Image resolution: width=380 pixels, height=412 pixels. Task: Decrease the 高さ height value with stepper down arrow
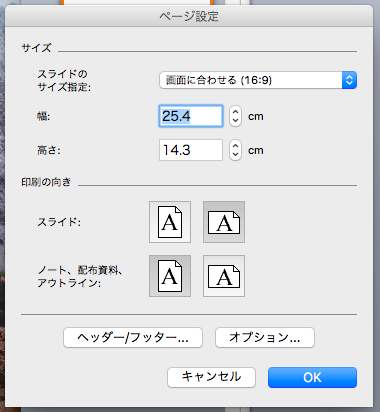coord(235,155)
